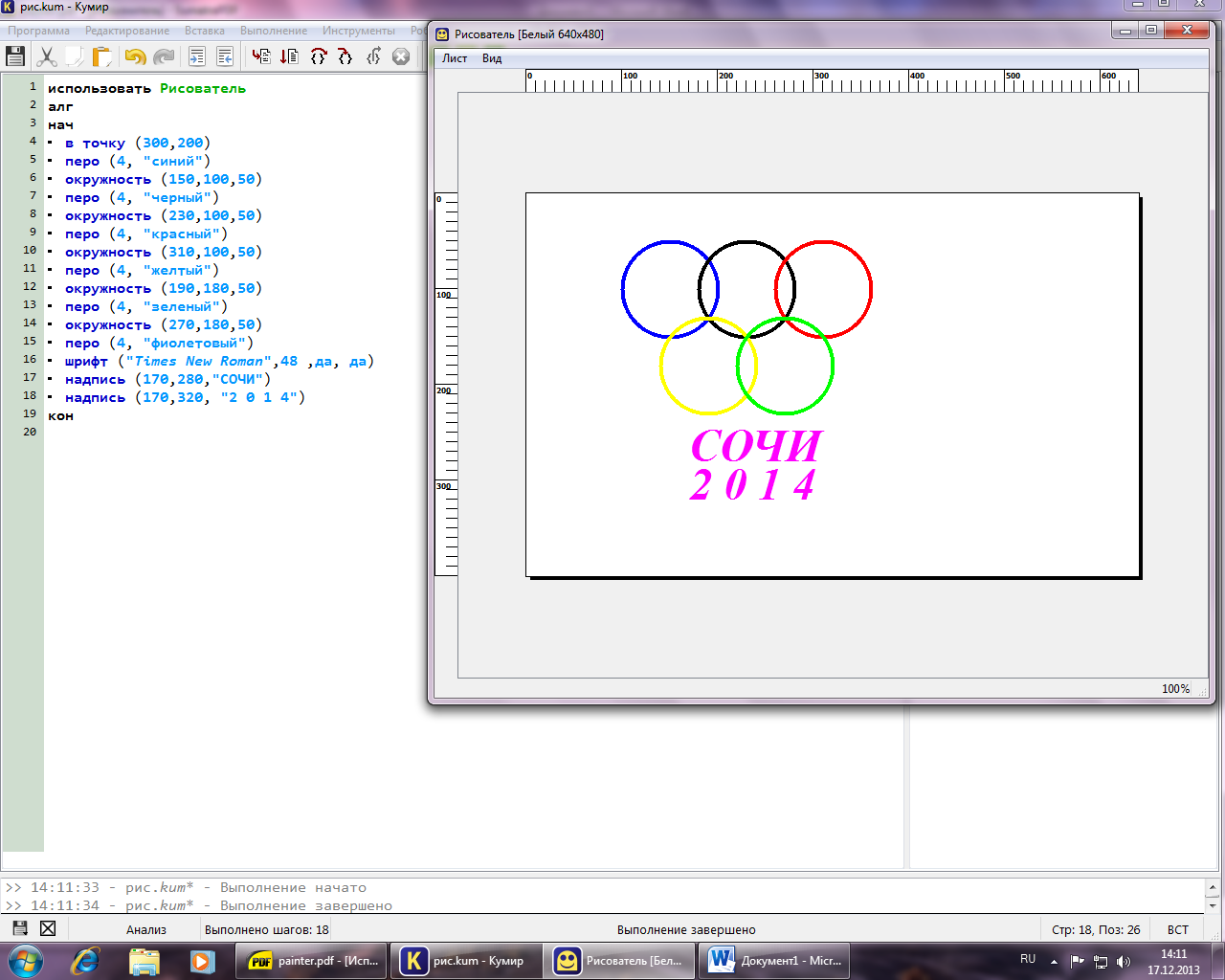The height and width of the screenshot is (980, 1225).
Task: Switch to рис.kum - Кумир taskbar button
Action: (x=466, y=961)
